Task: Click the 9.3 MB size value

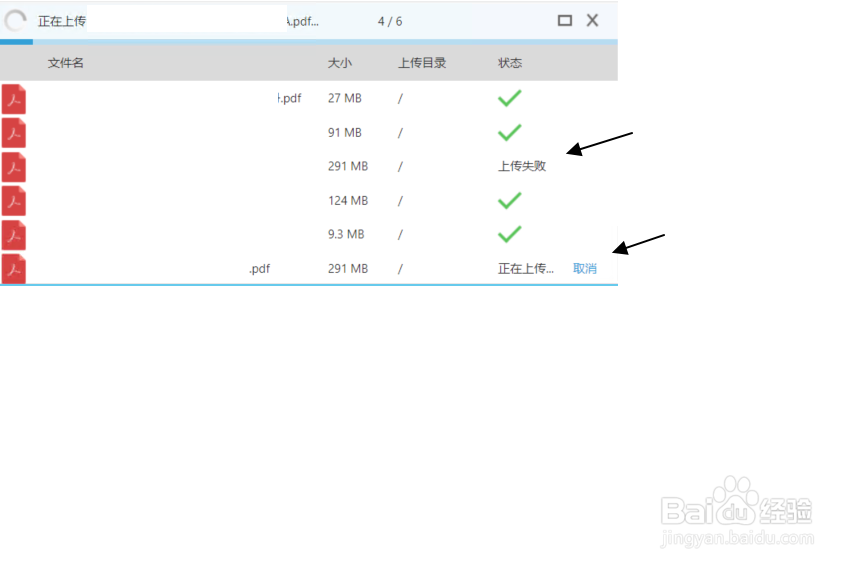Action: pos(346,234)
